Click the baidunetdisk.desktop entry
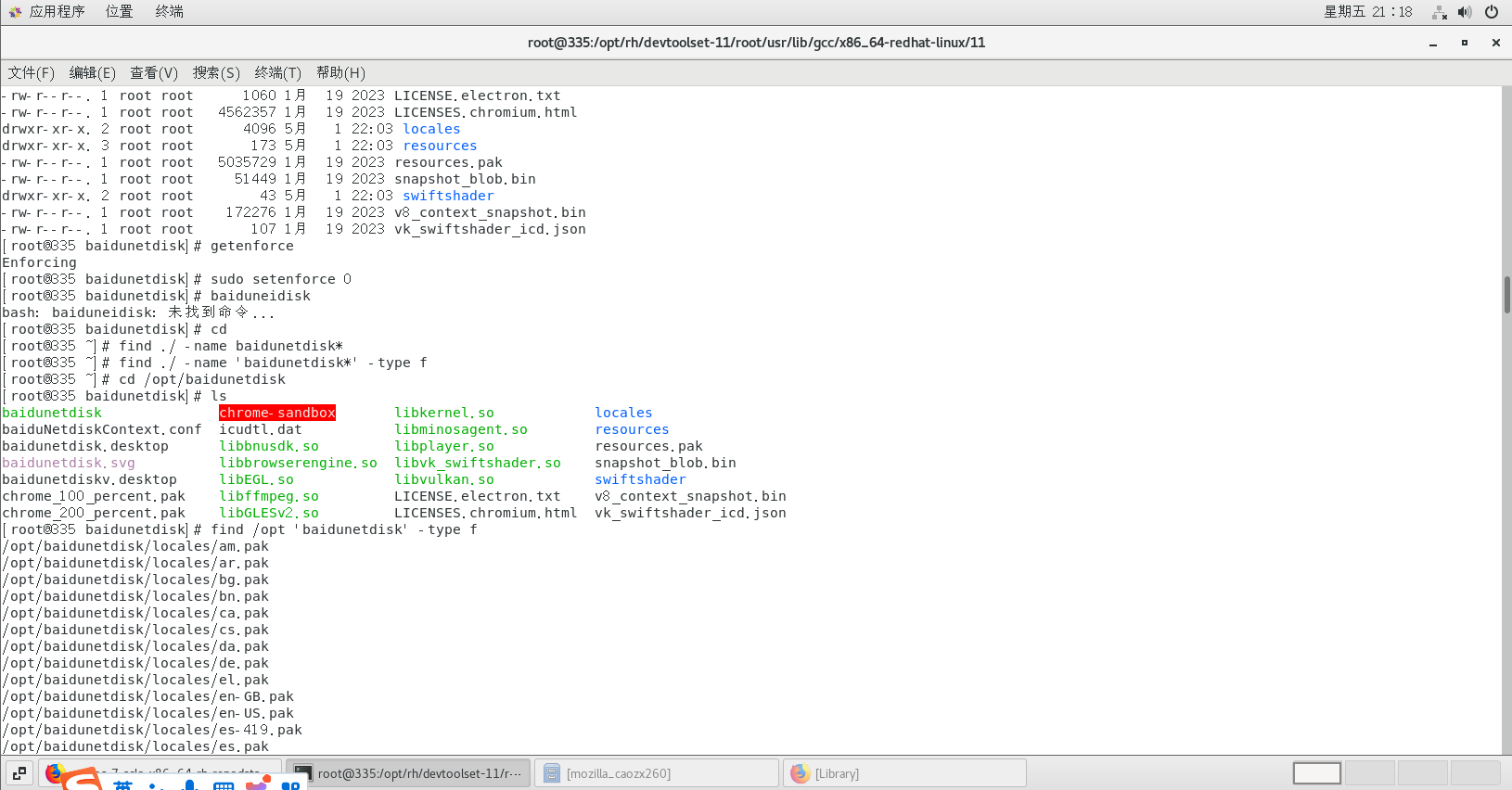 tap(85, 446)
